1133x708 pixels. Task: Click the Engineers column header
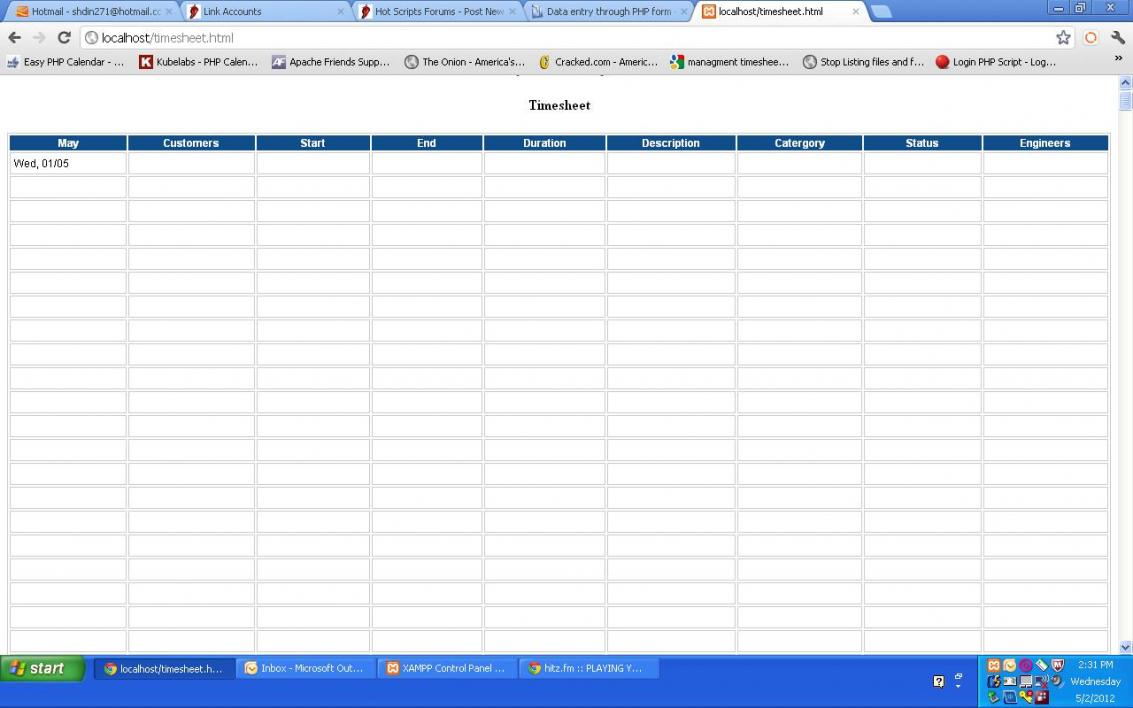(1045, 143)
